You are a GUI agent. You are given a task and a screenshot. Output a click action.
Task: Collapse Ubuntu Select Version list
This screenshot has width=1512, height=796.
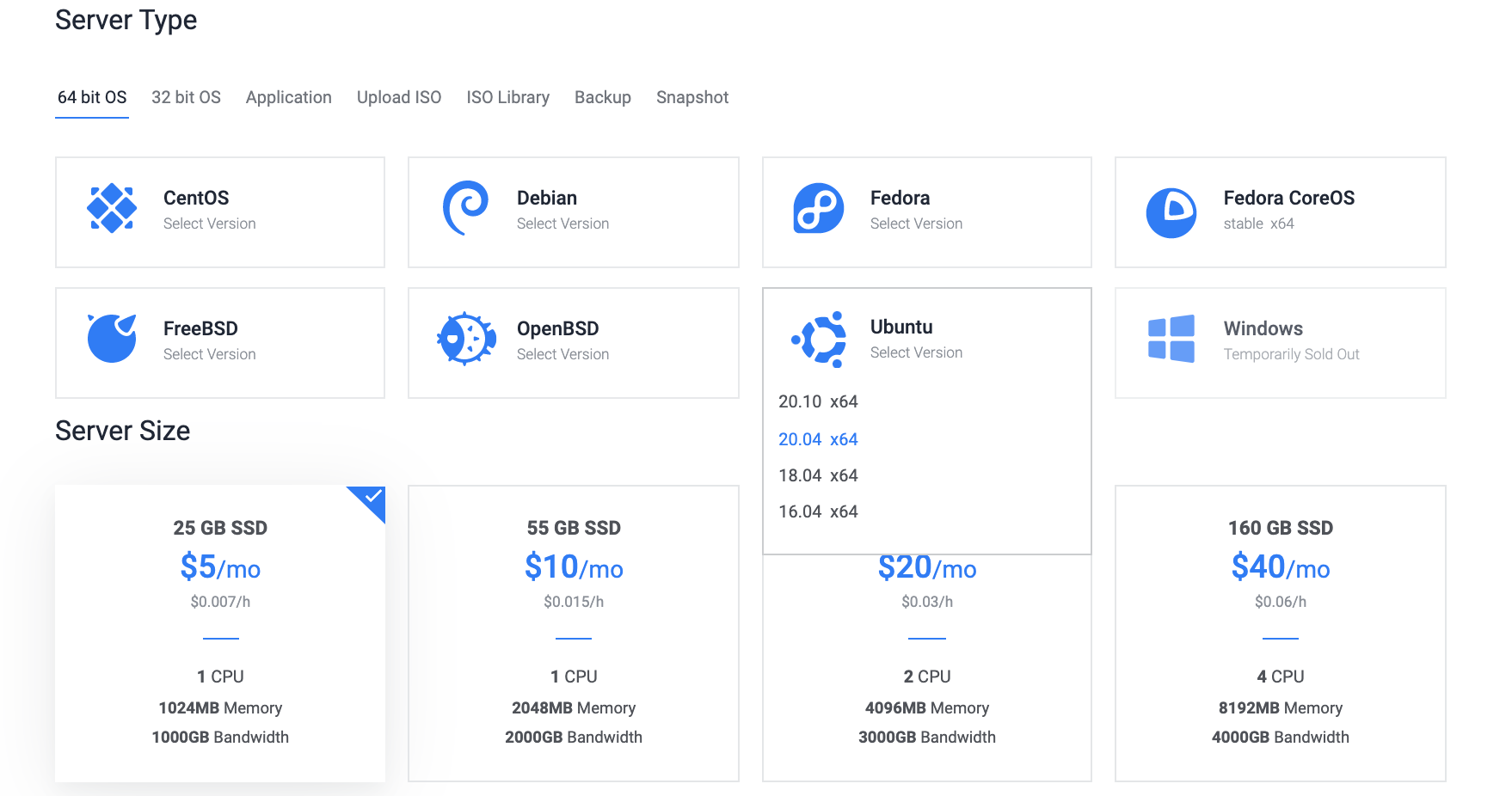(917, 352)
